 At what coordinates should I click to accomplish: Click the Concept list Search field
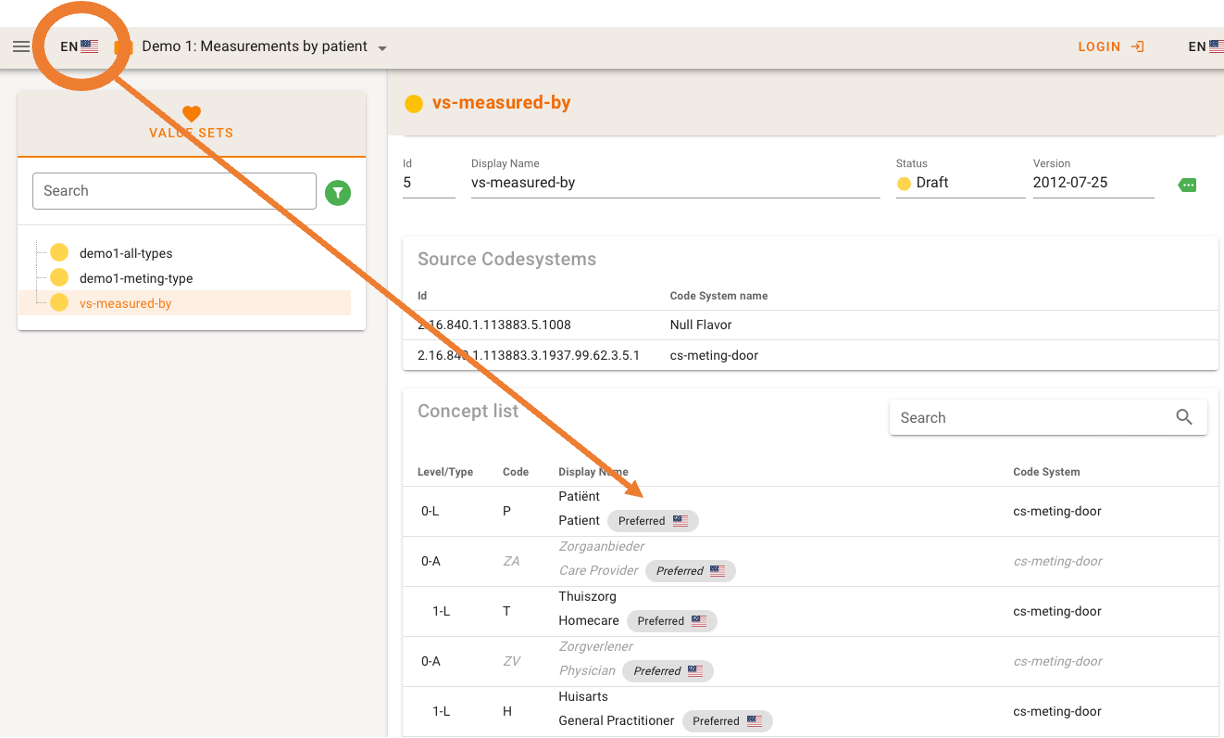tap(1030, 418)
